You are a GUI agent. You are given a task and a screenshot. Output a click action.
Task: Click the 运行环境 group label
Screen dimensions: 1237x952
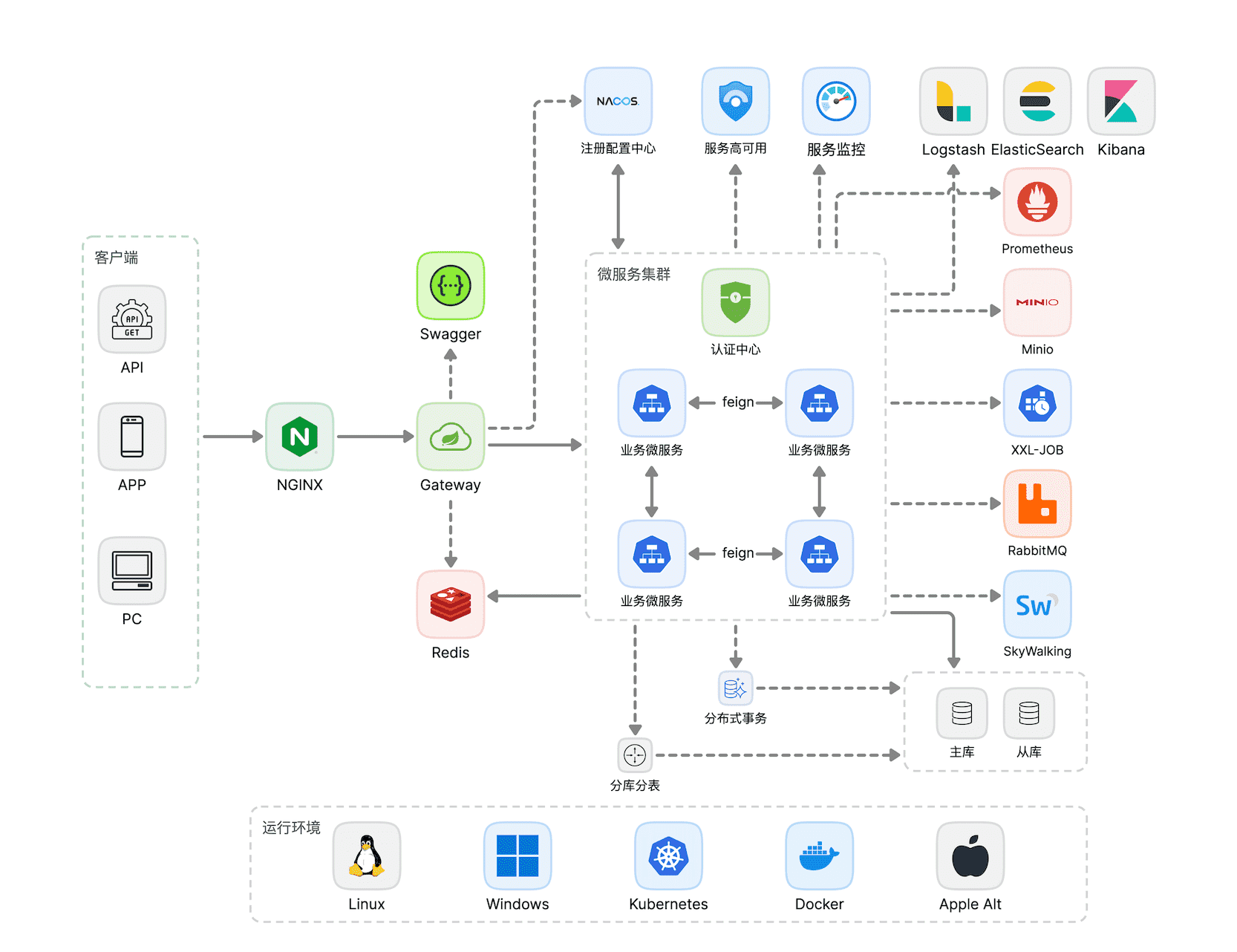coord(291,827)
